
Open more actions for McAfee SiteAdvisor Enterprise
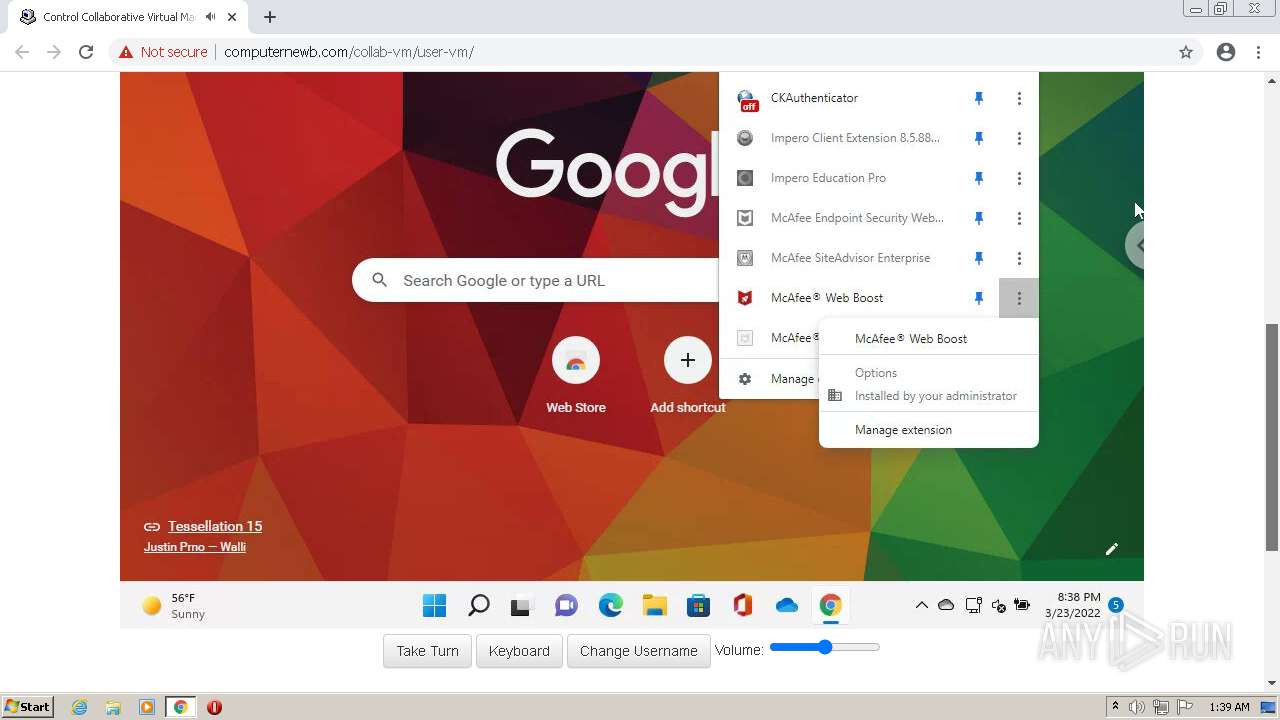click(1019, 258)
